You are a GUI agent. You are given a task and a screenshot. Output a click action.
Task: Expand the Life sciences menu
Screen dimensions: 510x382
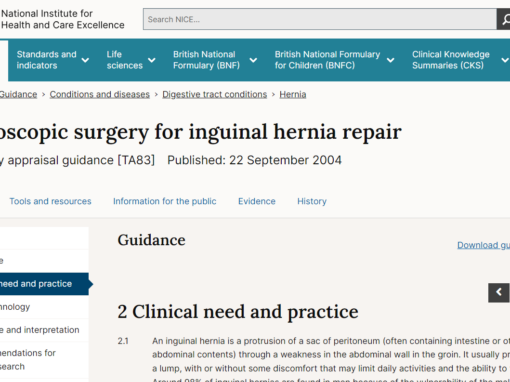(x=131, y=60)
